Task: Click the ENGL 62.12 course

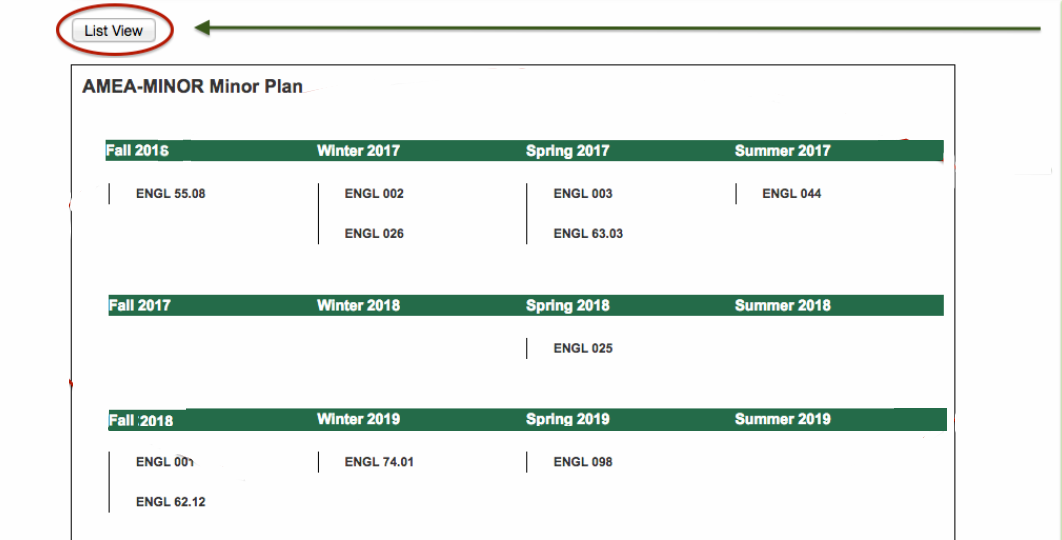Action: click(171, 502)
